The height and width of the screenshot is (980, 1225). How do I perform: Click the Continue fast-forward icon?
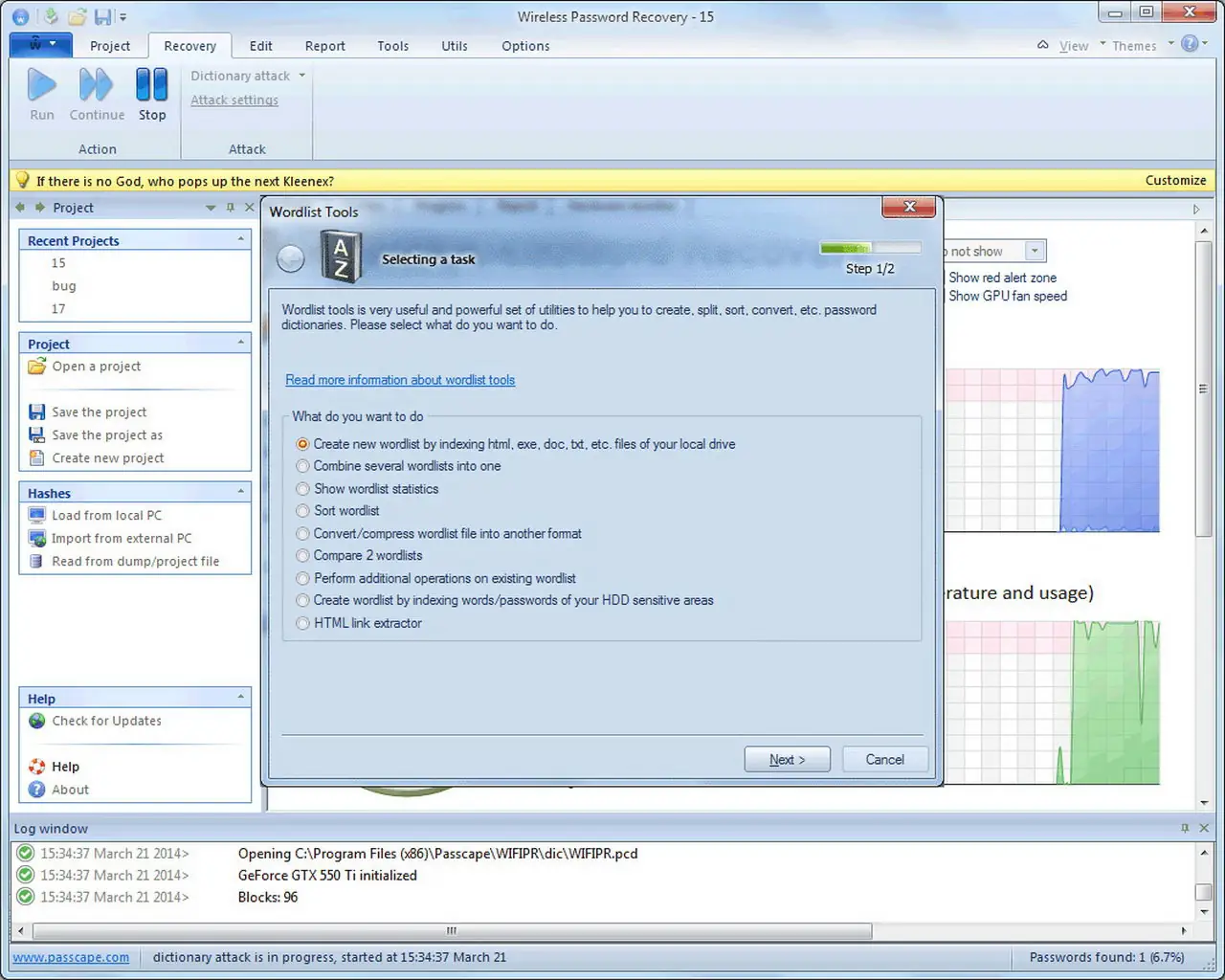(x=96, y=85)
